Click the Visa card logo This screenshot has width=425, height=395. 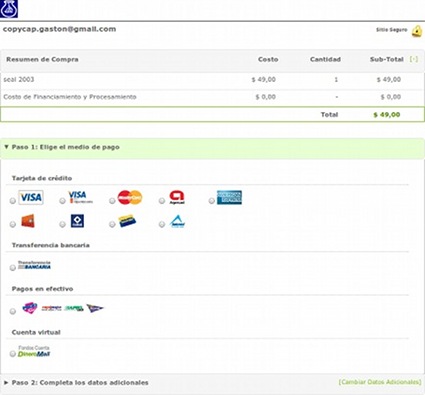[31, 197]
